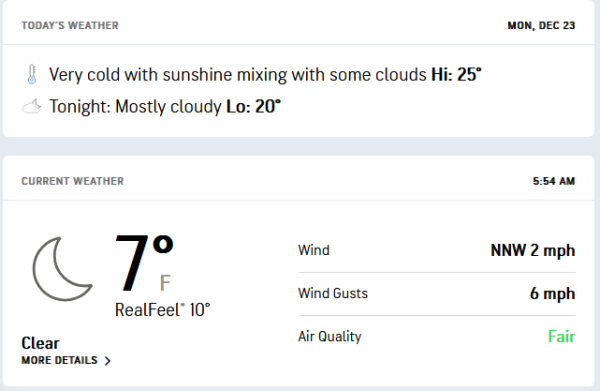Click the large crescent moon current weather icon
Image resolution: width=600 pixels, height=391 pixels.
click(62, 269)
